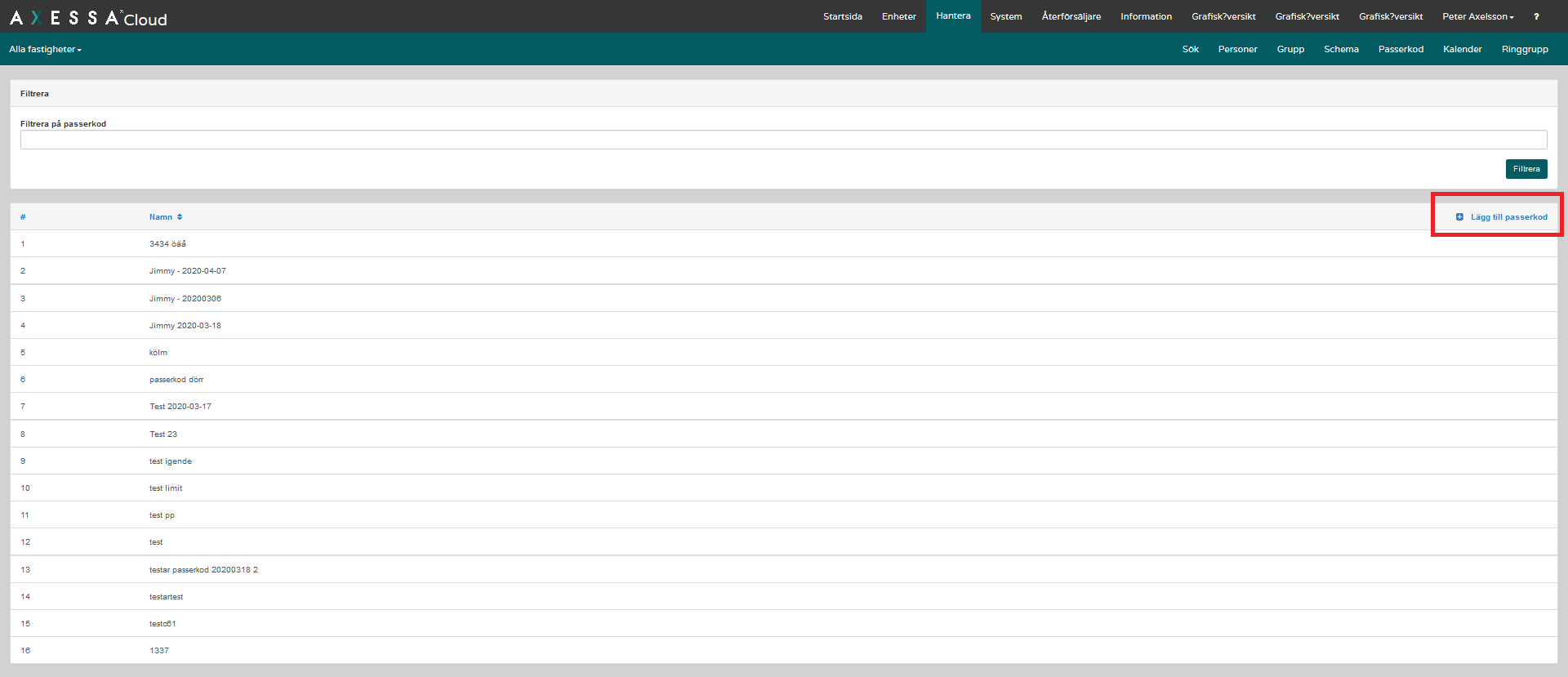Open the passcode row '1337'
The image size is (1568, 677).
(x=783, y=650)
